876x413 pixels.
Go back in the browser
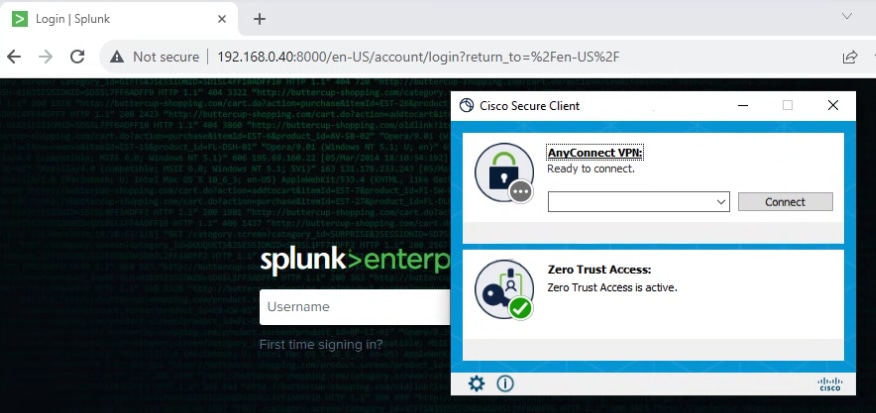pyautogui.click(x=14, y=56)
